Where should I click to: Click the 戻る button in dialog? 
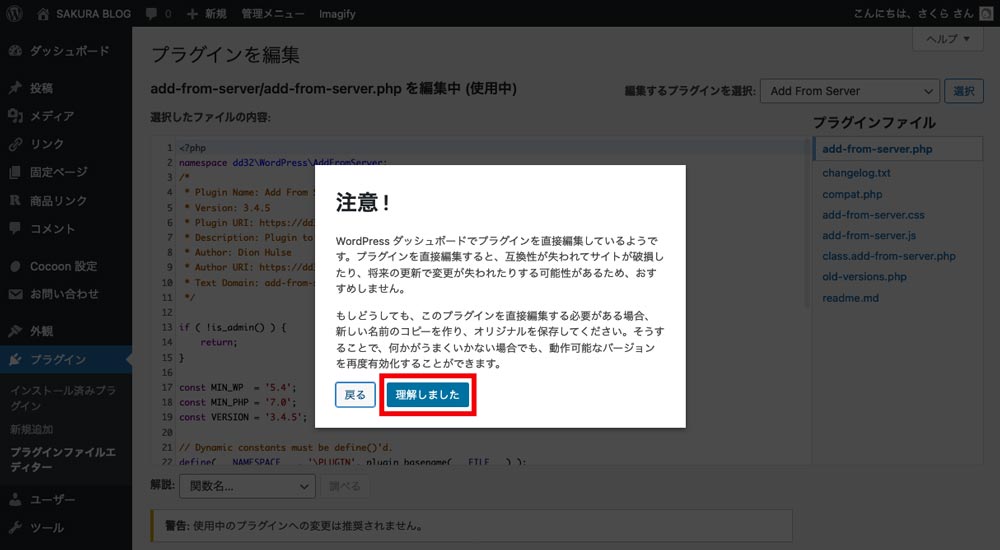(x=355, y=395)
